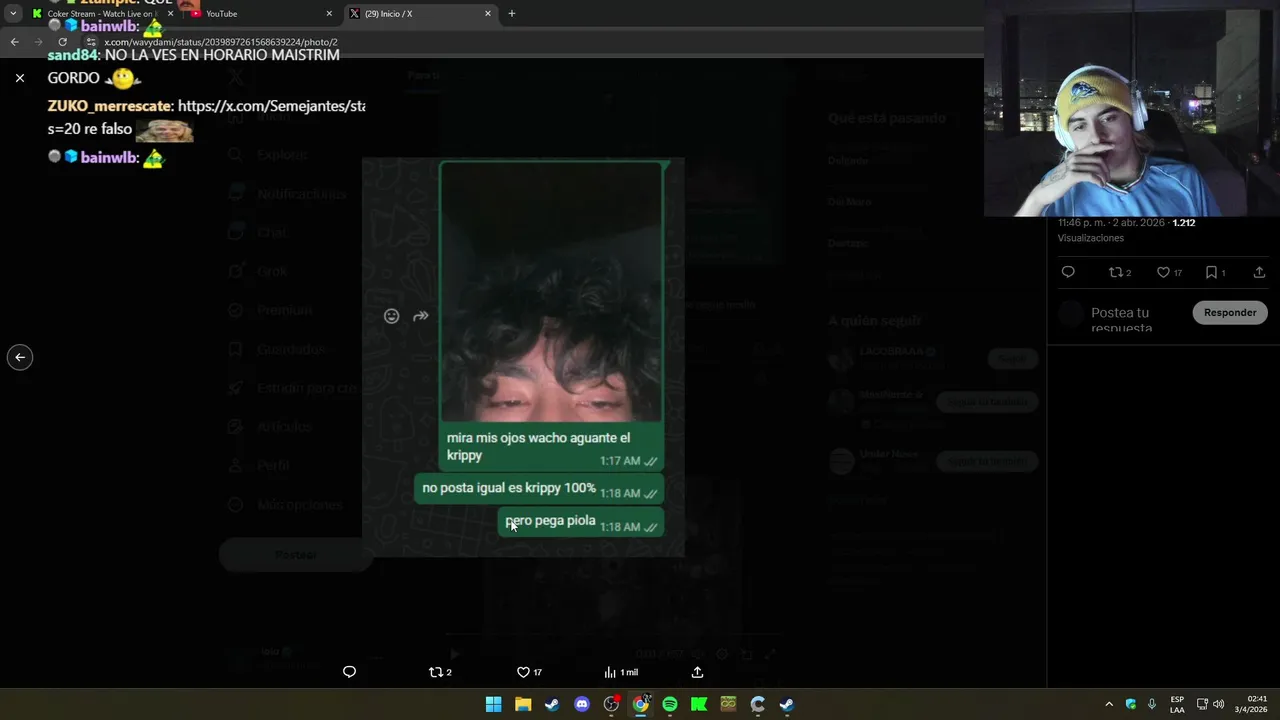This screenshot has height=720, width=1280.
Task: Click the WhatsApp screenshot image
Action: click(523, 357)
